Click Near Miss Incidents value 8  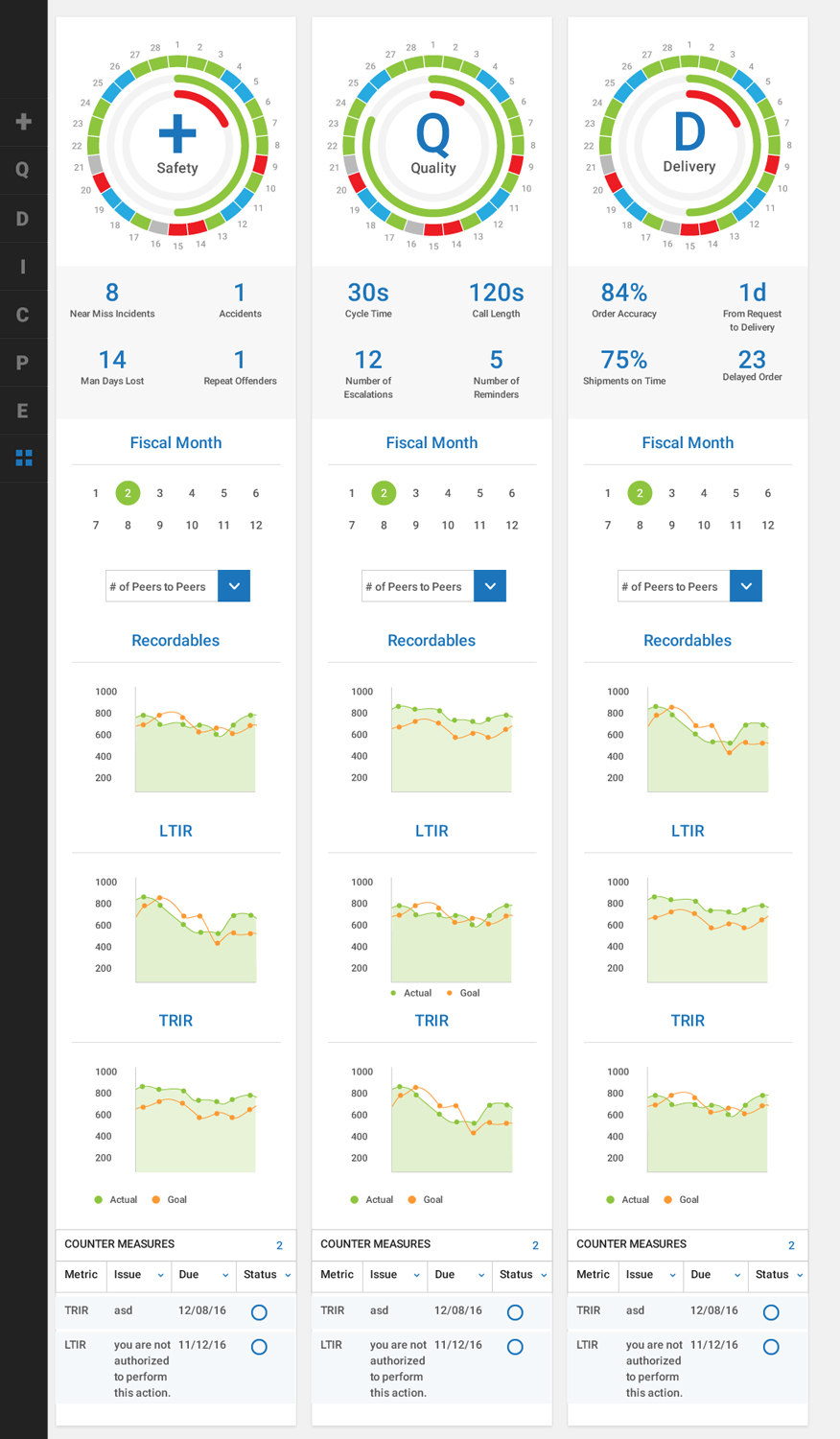[x=112, y=293]
